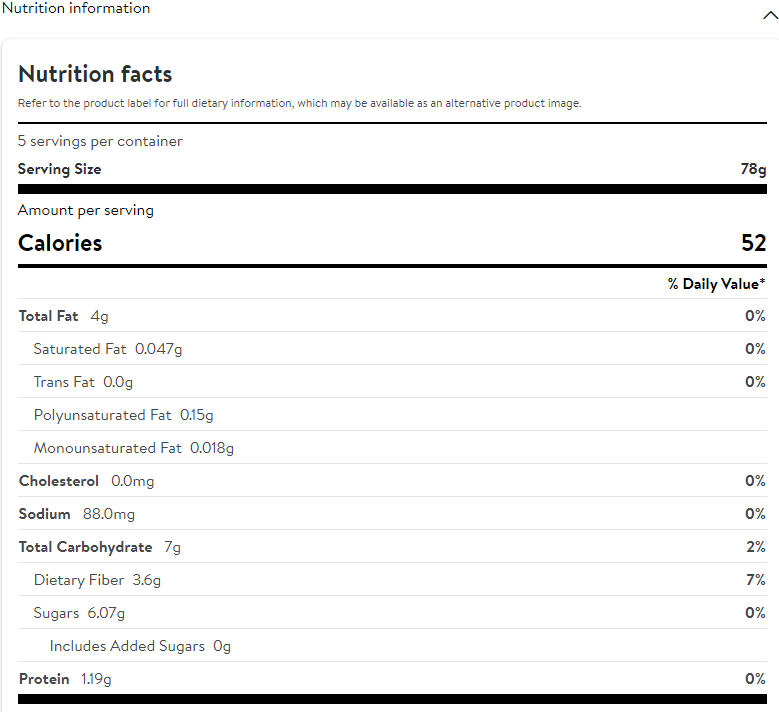779x712 pixels.
Task: Collapse the Nutrition information chevron arrow
Action: 770,15
